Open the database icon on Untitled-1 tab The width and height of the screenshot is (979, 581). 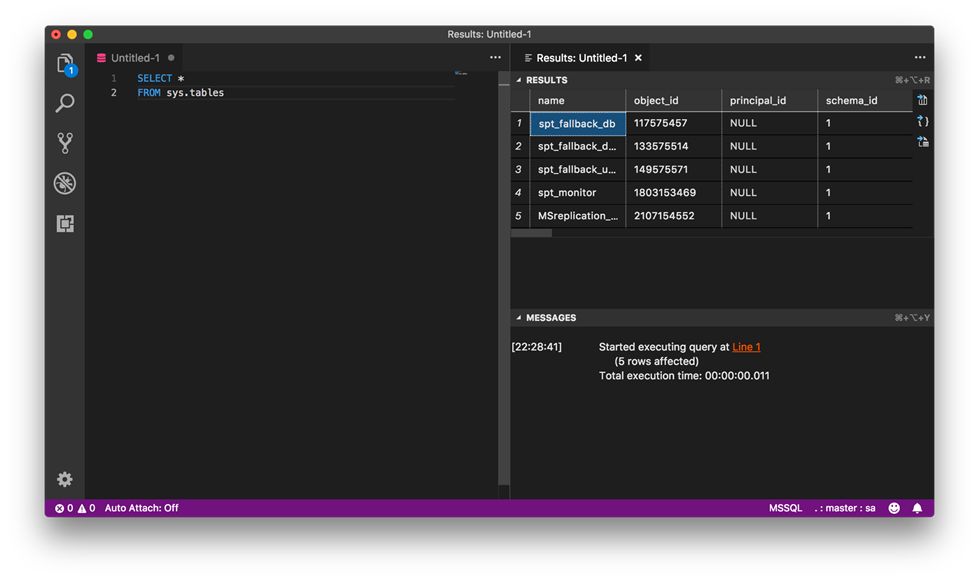(101, 58)
